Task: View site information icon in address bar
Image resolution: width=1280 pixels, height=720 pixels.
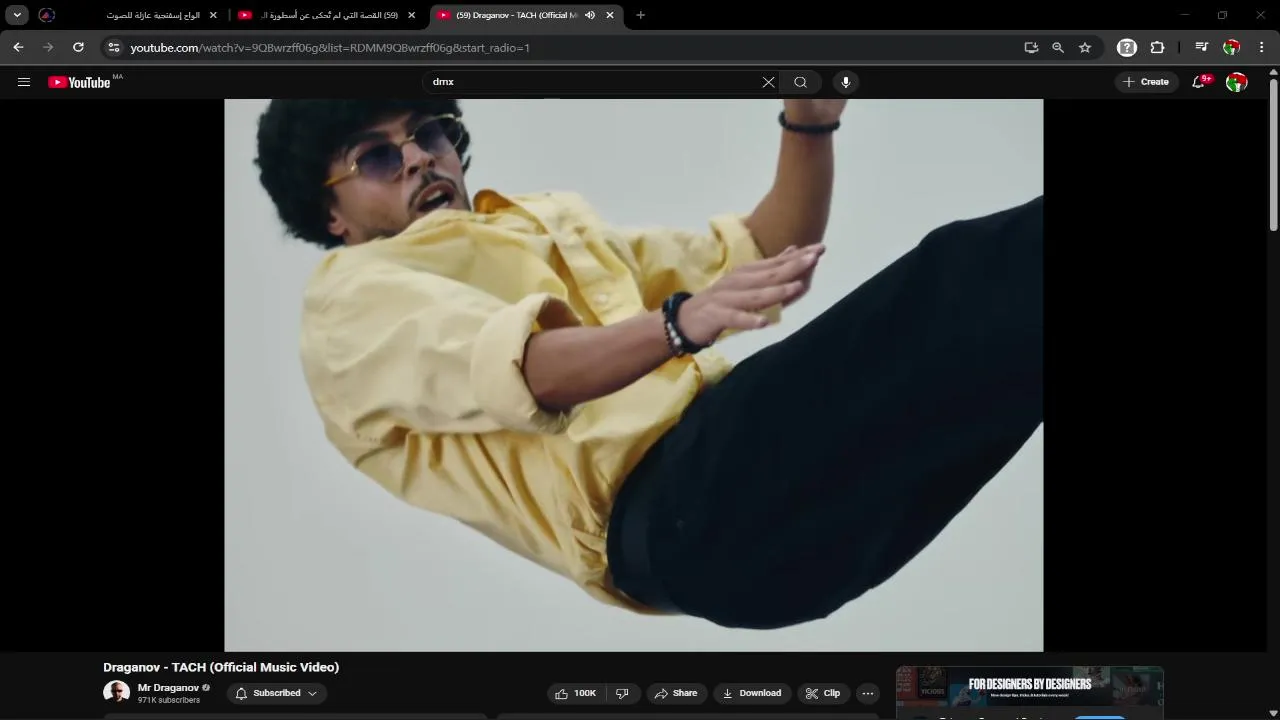Action: 114,47
